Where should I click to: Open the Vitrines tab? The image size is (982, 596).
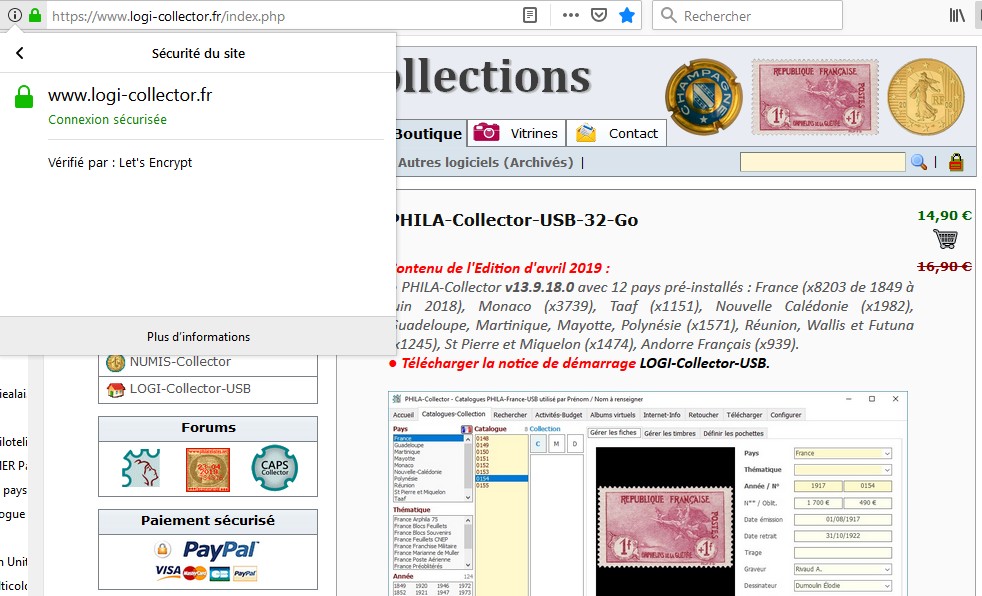pos(517,133)
